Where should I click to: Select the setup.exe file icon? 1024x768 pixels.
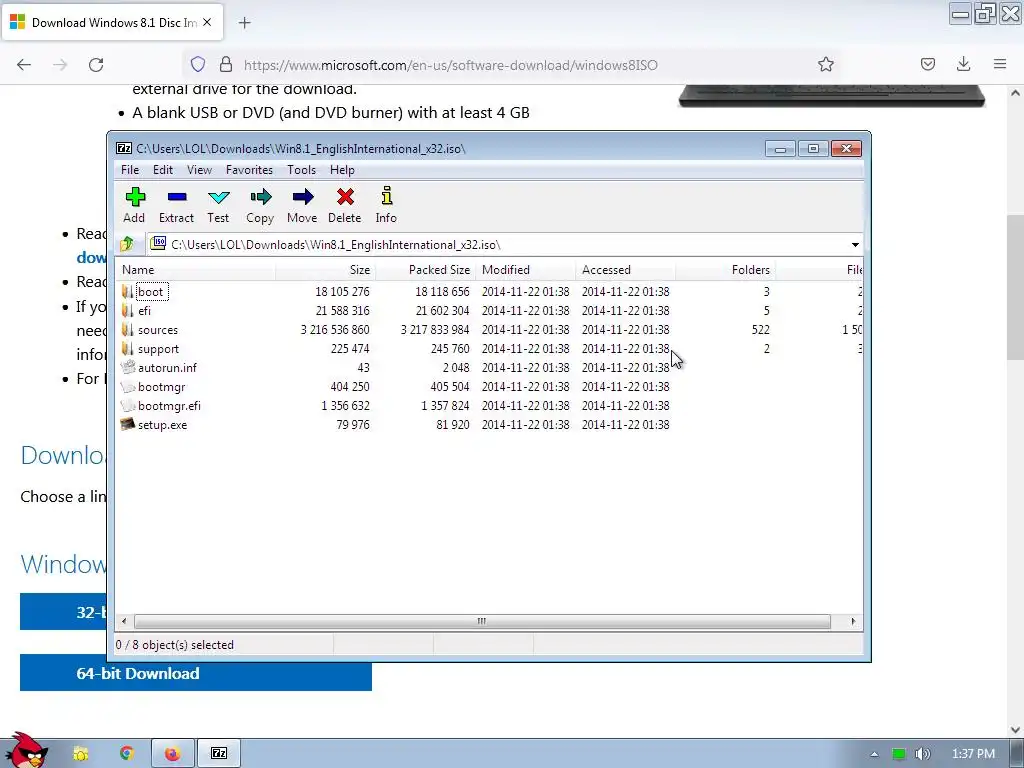click(127, 424)
